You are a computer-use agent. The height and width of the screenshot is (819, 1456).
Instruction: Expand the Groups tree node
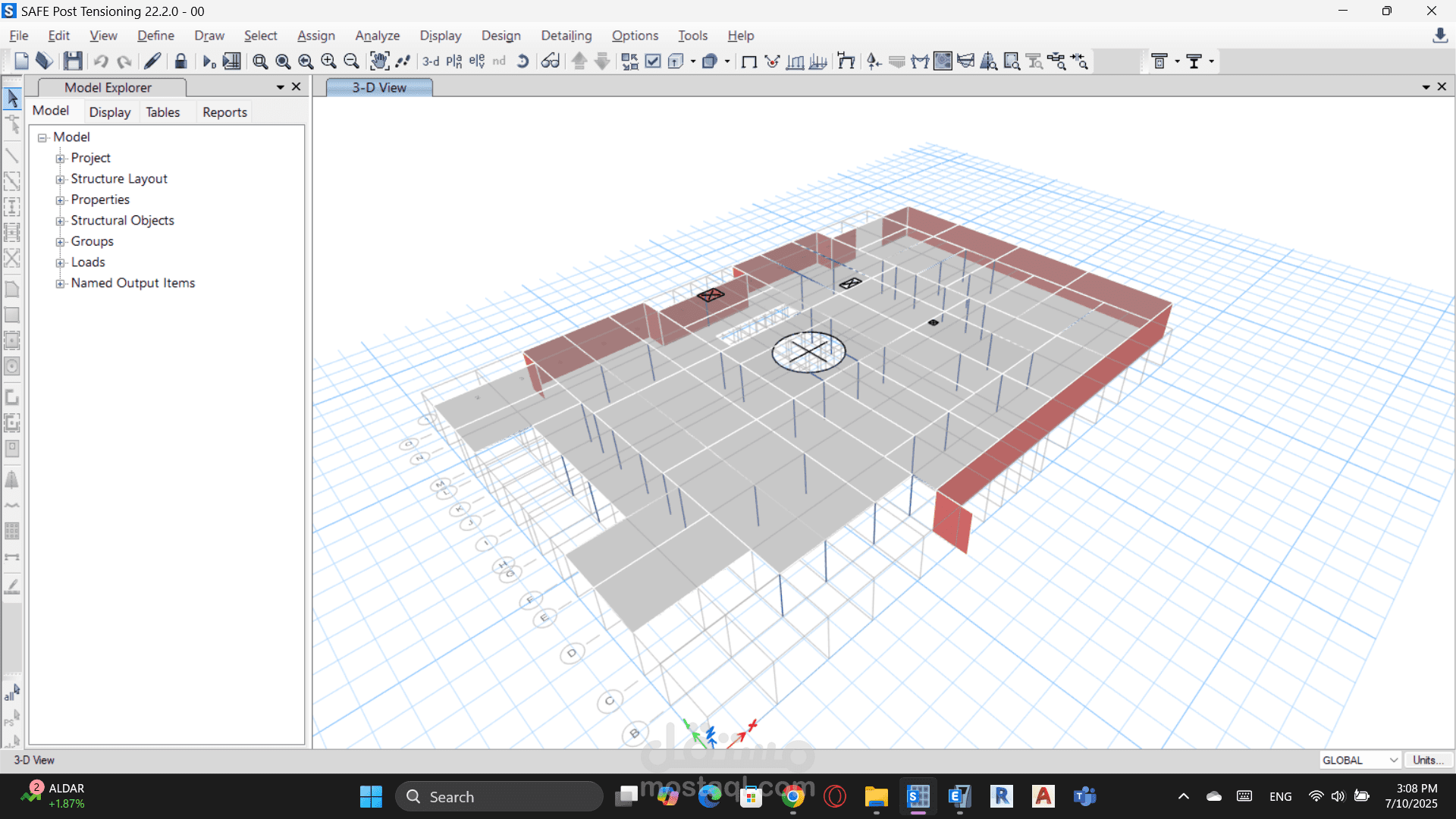(60, 242)
